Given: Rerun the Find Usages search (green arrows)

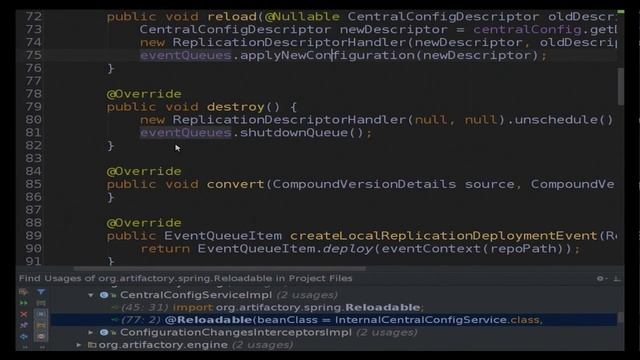Looking at the screenshot, I should pyautogui.click(x=24, y=303).
